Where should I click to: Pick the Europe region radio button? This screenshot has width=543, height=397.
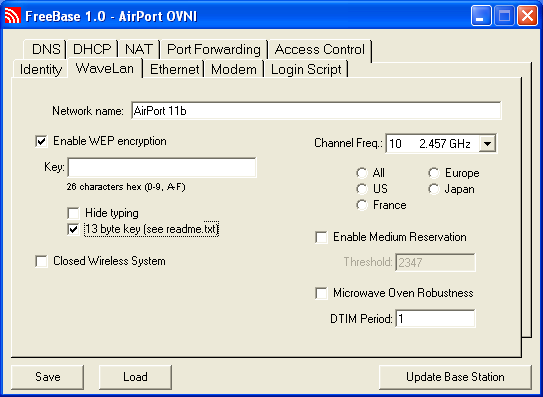(434, 173)
